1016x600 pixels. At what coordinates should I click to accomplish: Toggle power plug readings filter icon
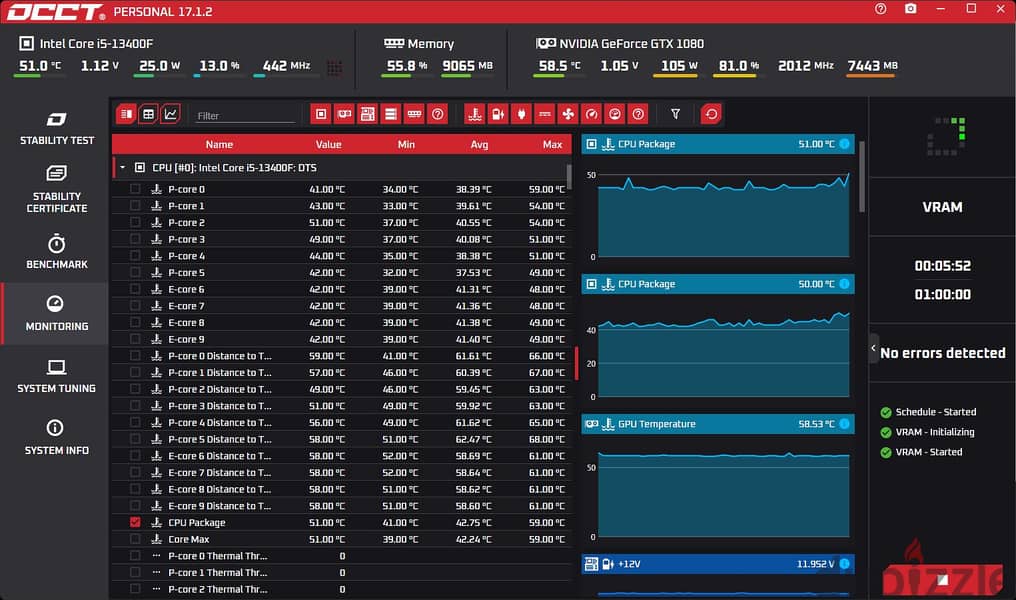[522, 114]
